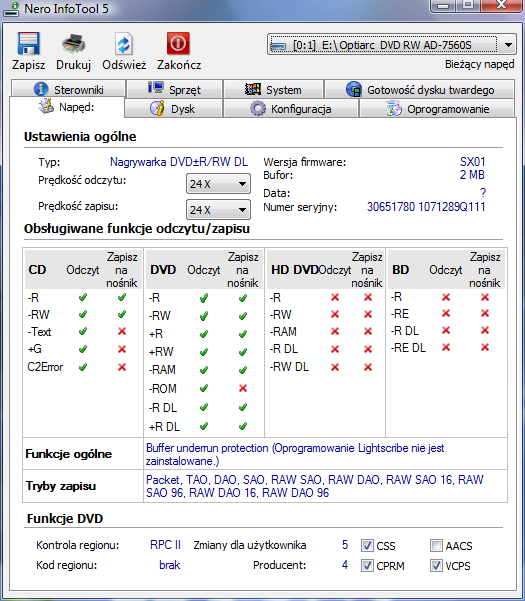
Task: Click the C2Error row label
Action: click(x=45, y=367)
